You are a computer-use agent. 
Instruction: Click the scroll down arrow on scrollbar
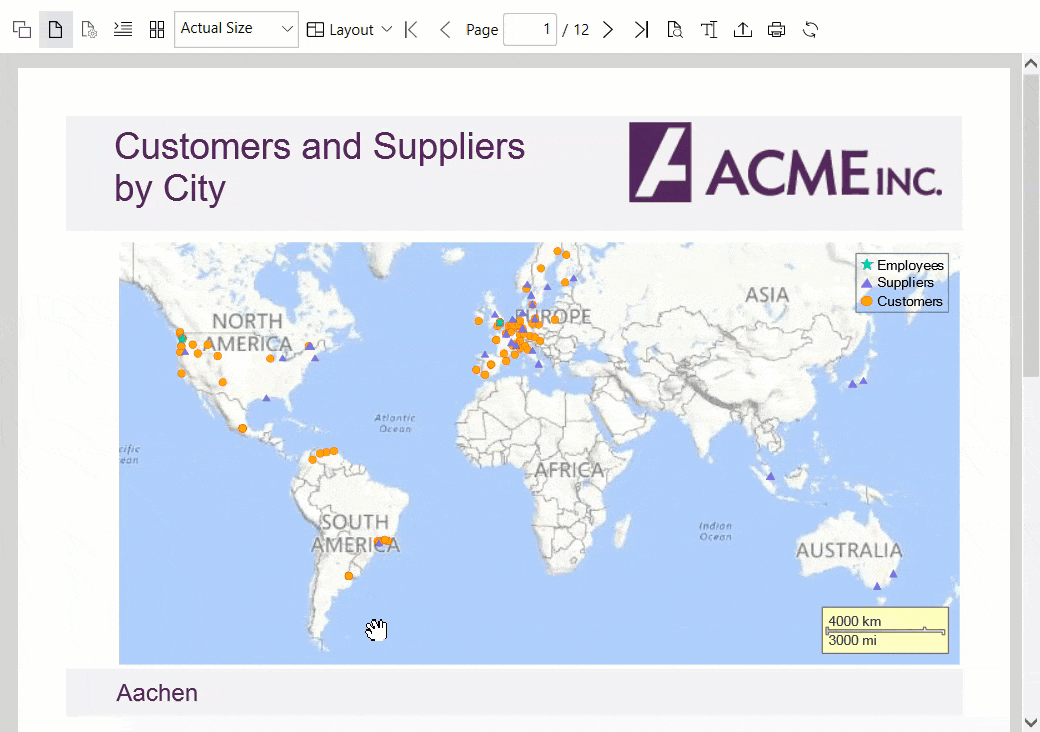[1030, 721]
